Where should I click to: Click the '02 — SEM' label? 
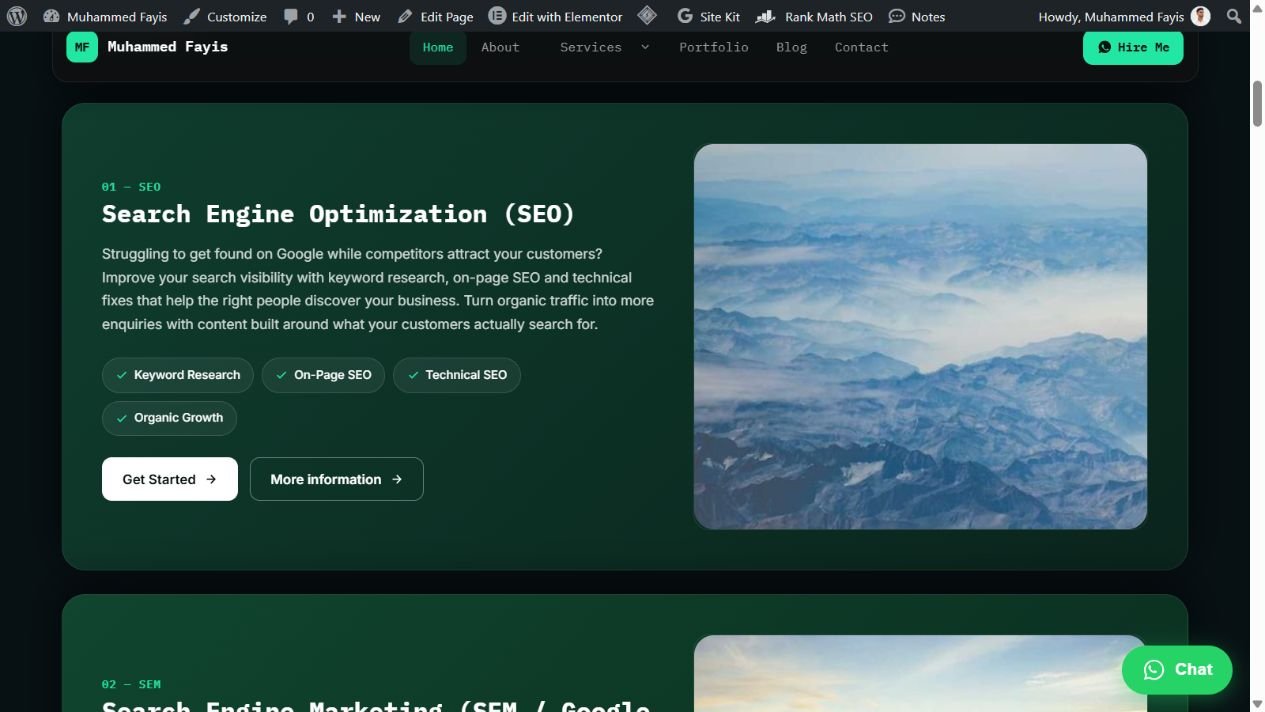[131, 684]
